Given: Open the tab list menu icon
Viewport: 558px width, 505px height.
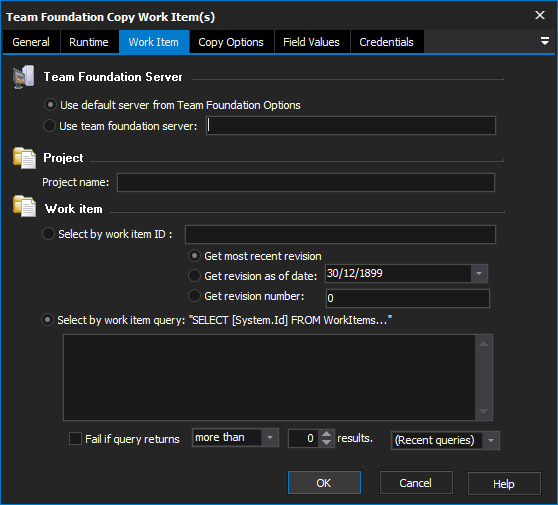Looking at the screenshot, I should pyautogui.click(x=544, y=41).
